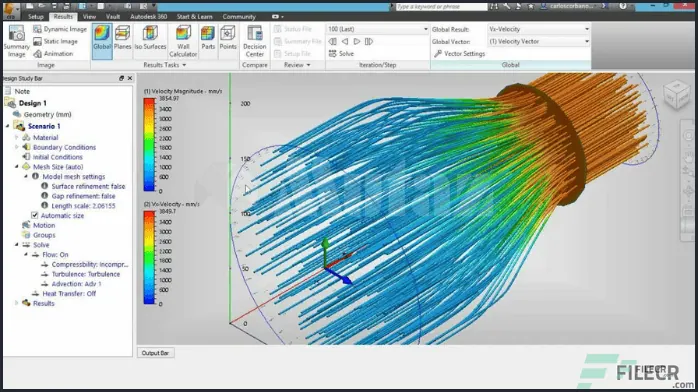Collapse the Model mesh settings node
The width and height of the screenshot is (698, 392).
click(x=26, y=177)
